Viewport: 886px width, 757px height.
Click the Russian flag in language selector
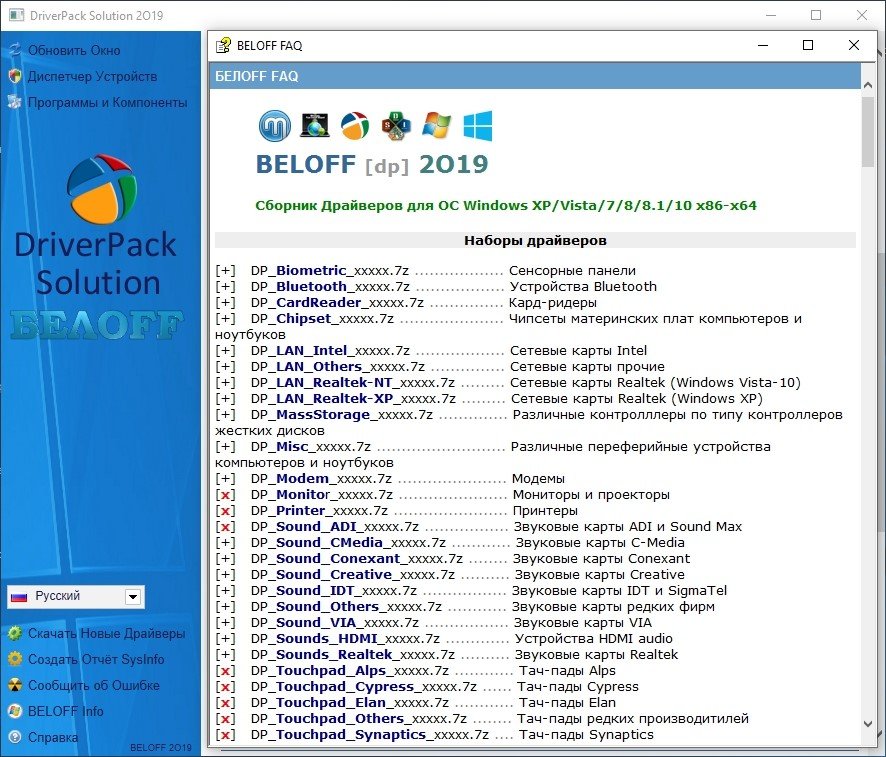tap(19, 597)
